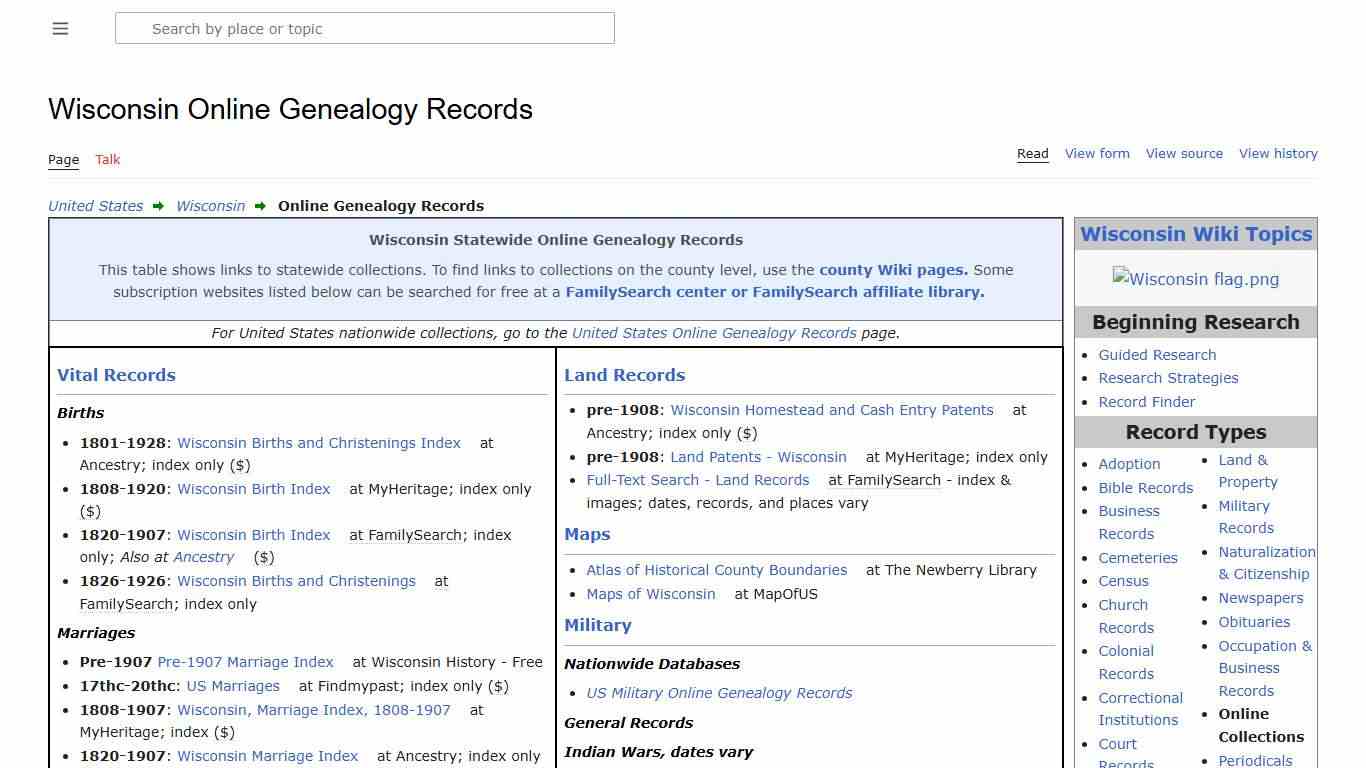Click Record Finder sidebar link
The height and width of the screenshot is (768, 1366).
(x=1146, y=401)
